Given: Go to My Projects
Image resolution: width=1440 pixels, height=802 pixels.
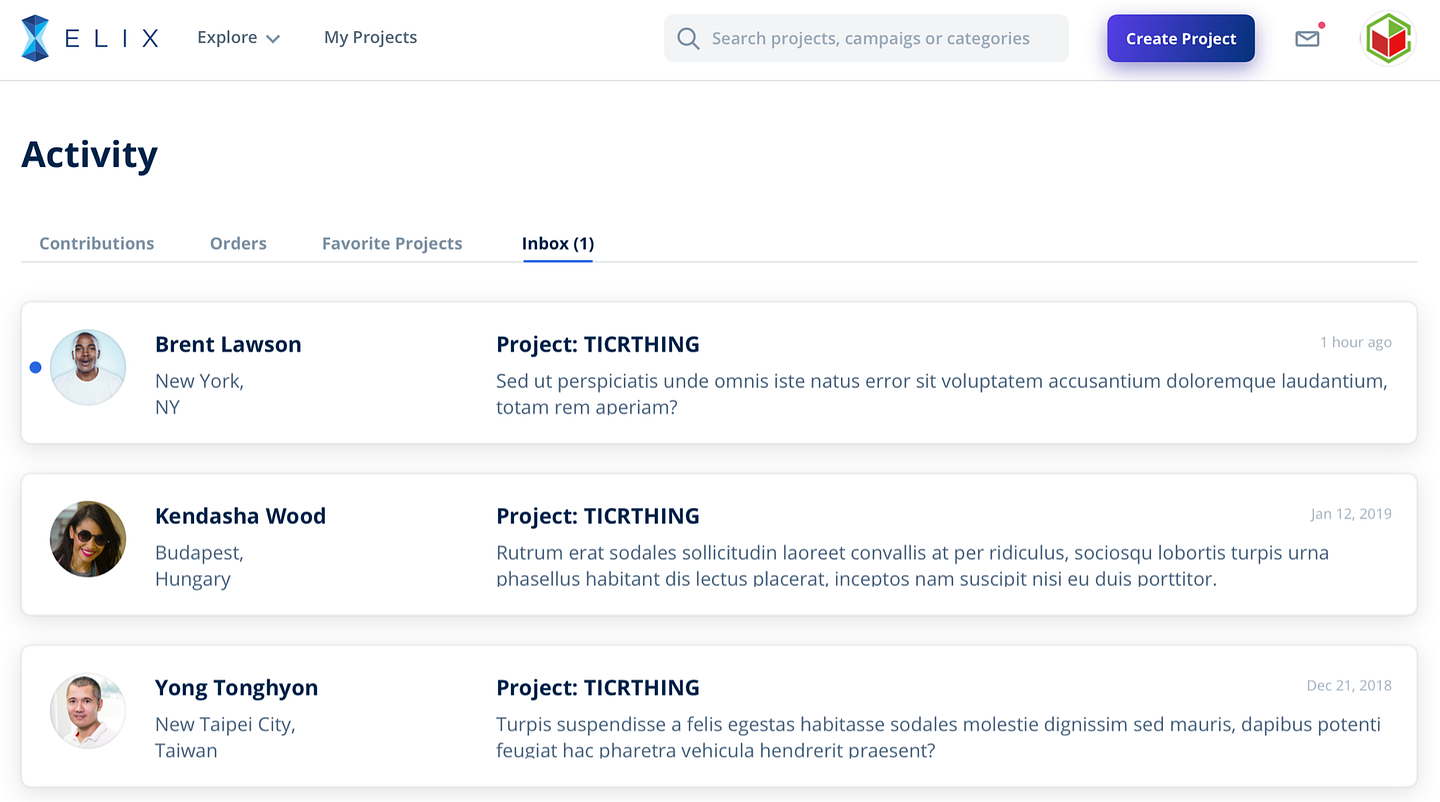Looking at the screenshot, I should click(x=370, y=38).
